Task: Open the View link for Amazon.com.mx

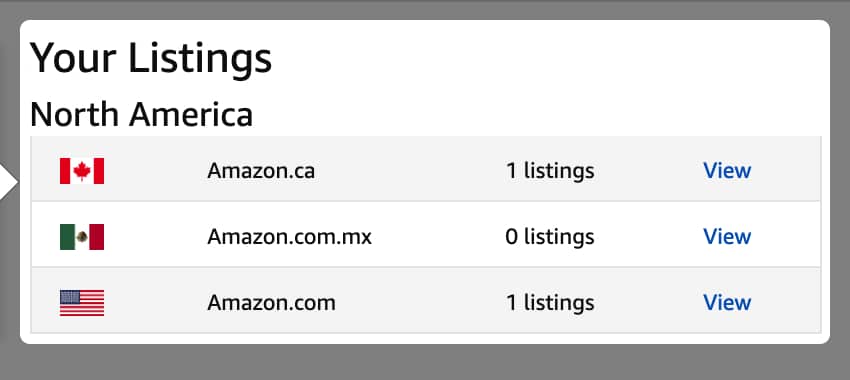Action: tap(727, 236)
